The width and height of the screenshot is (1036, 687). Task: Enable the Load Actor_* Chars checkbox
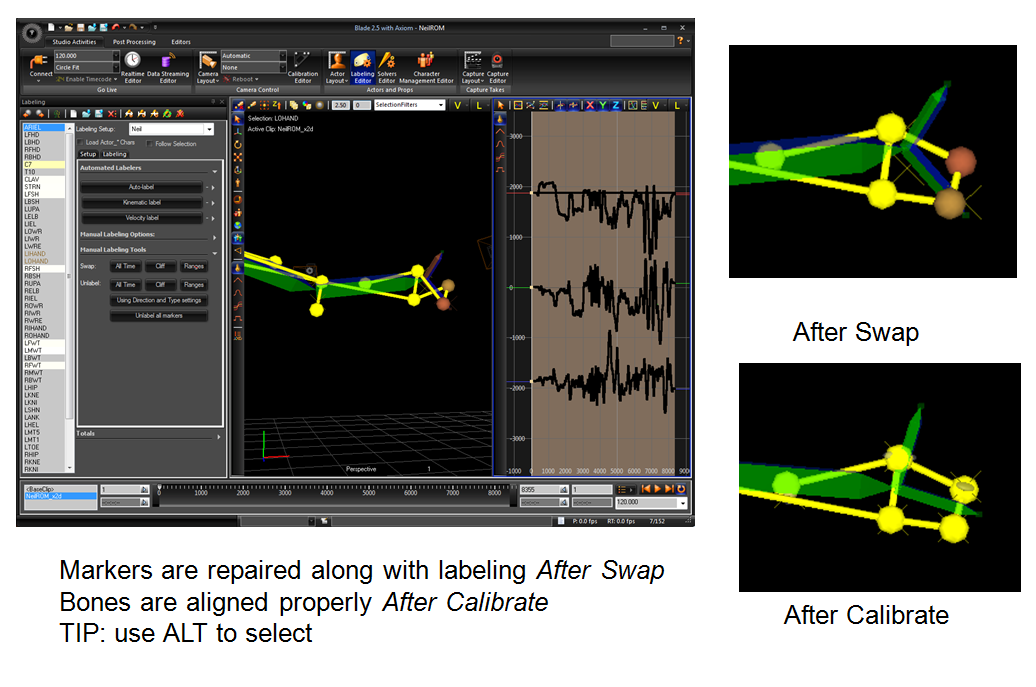click(80, 143)
